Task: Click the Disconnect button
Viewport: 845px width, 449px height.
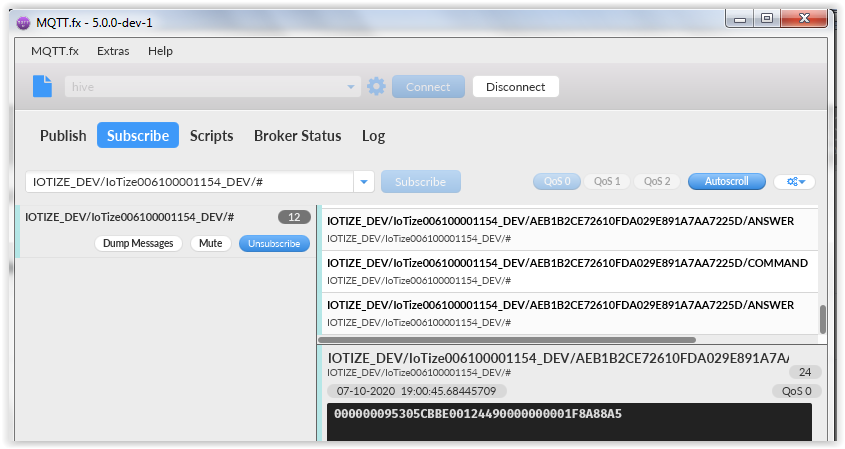Action: click(x=516, y=87)
